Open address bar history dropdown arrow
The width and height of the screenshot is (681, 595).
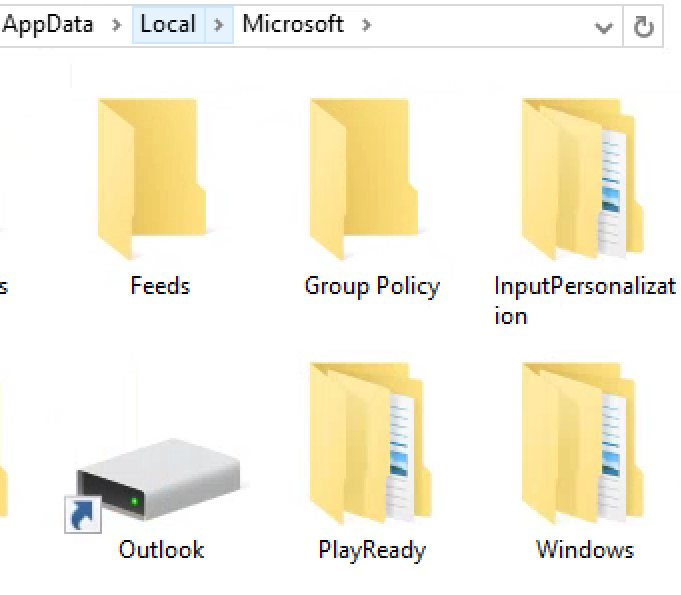pos(603,28)
